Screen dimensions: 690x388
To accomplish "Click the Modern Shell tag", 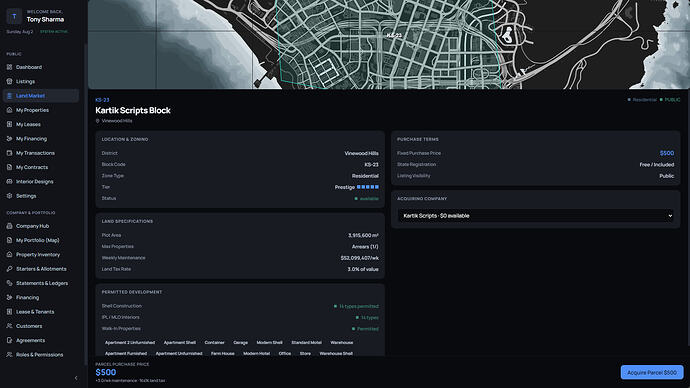I will point(269,343).
